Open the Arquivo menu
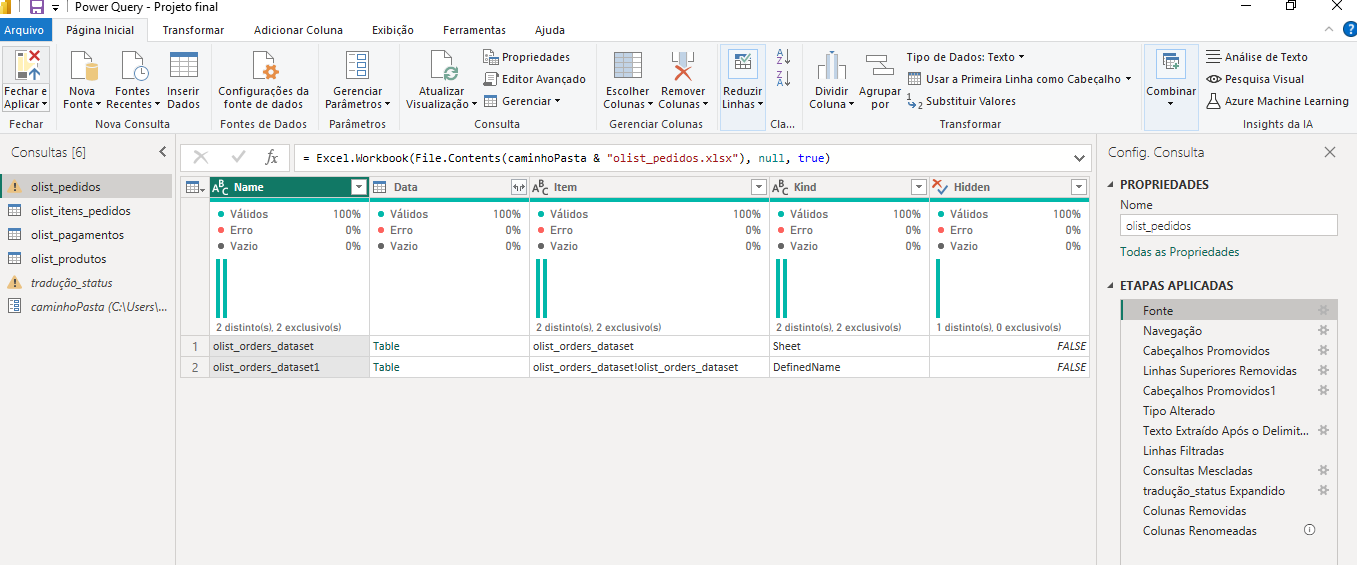 pyautogui.click(x=24, y=30)
